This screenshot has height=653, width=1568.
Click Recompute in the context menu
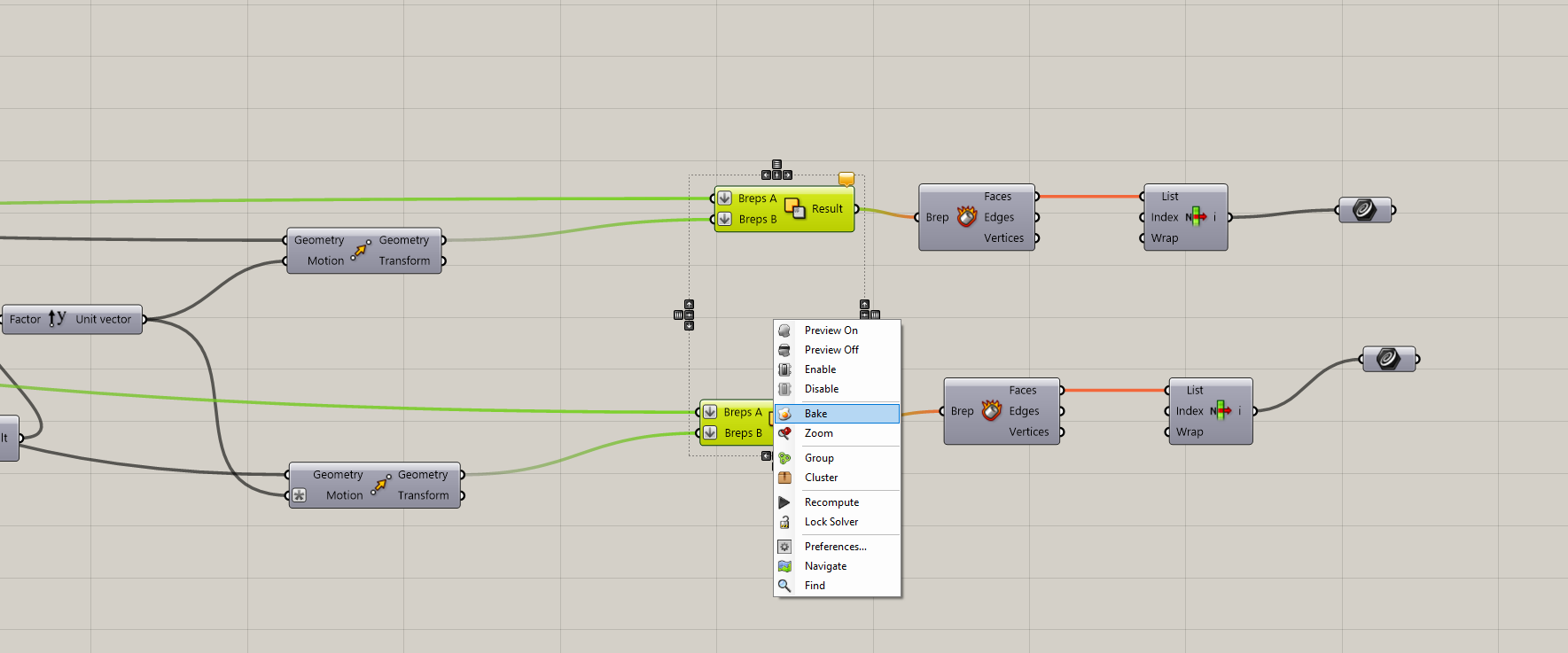click(837, 502)
